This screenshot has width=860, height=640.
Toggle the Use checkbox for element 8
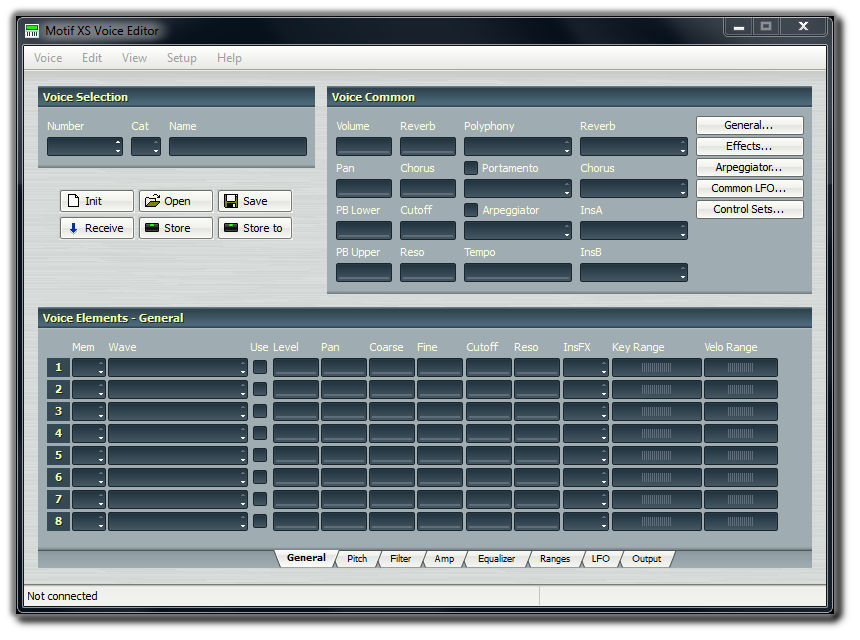point(260,521)
